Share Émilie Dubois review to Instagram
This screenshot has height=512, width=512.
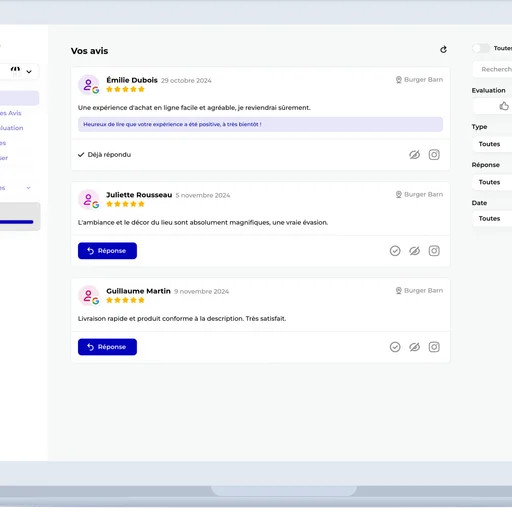click(434, 155)
